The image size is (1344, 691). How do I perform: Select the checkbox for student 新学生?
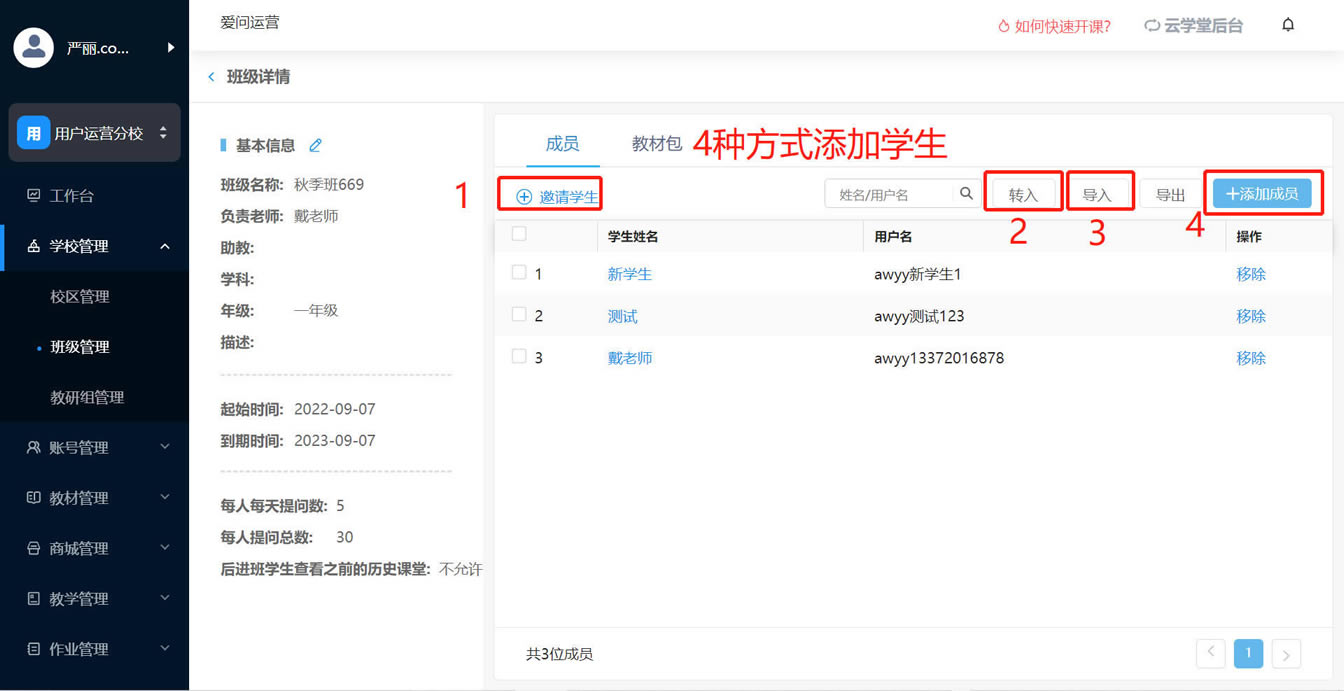tap(519, 273)
